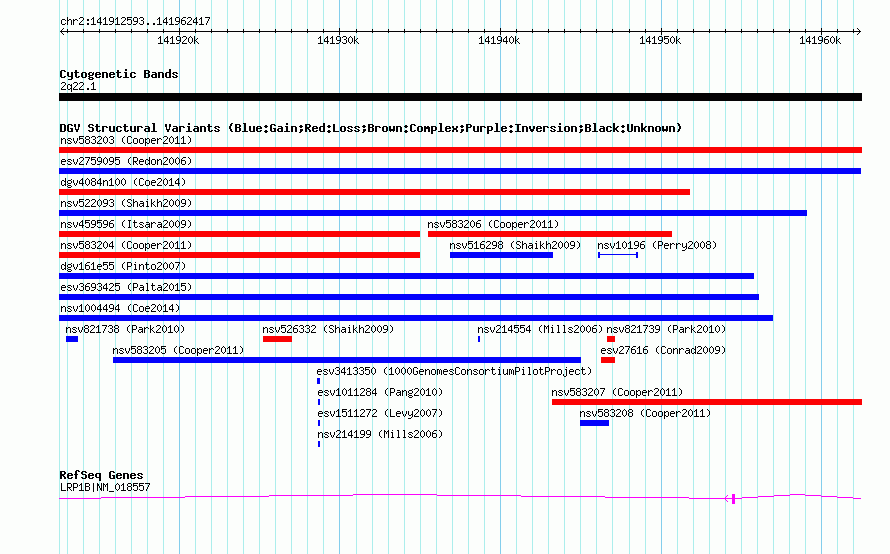
Task: Click the nsv459596 (Itsara2009) red bar
Action: click(240, 234)
